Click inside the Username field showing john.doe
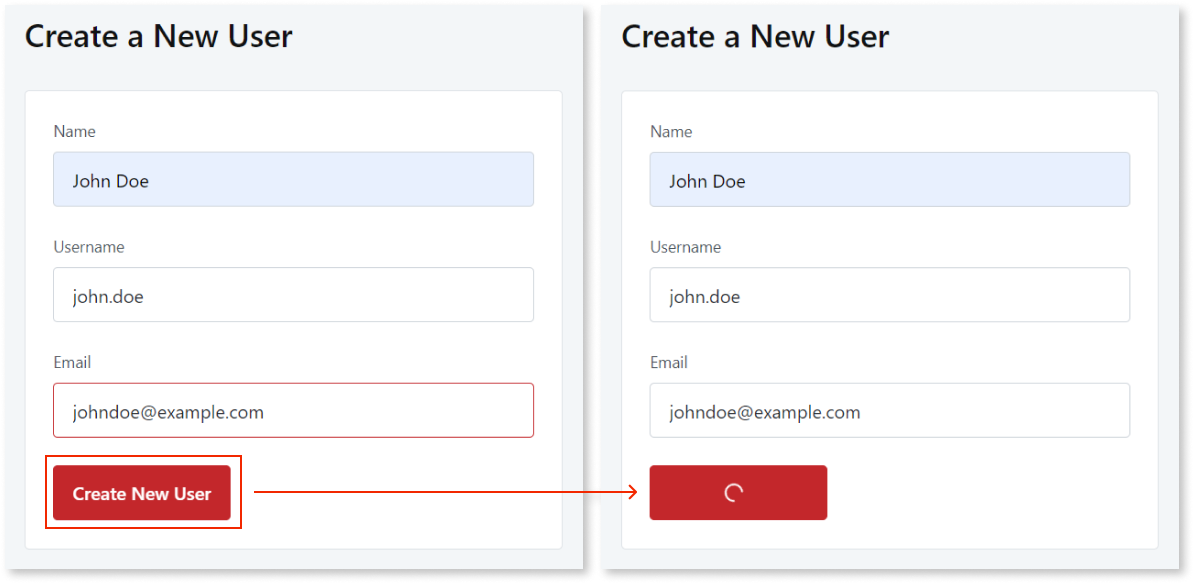Screen dimensions: 1194x584 point(293,295)
